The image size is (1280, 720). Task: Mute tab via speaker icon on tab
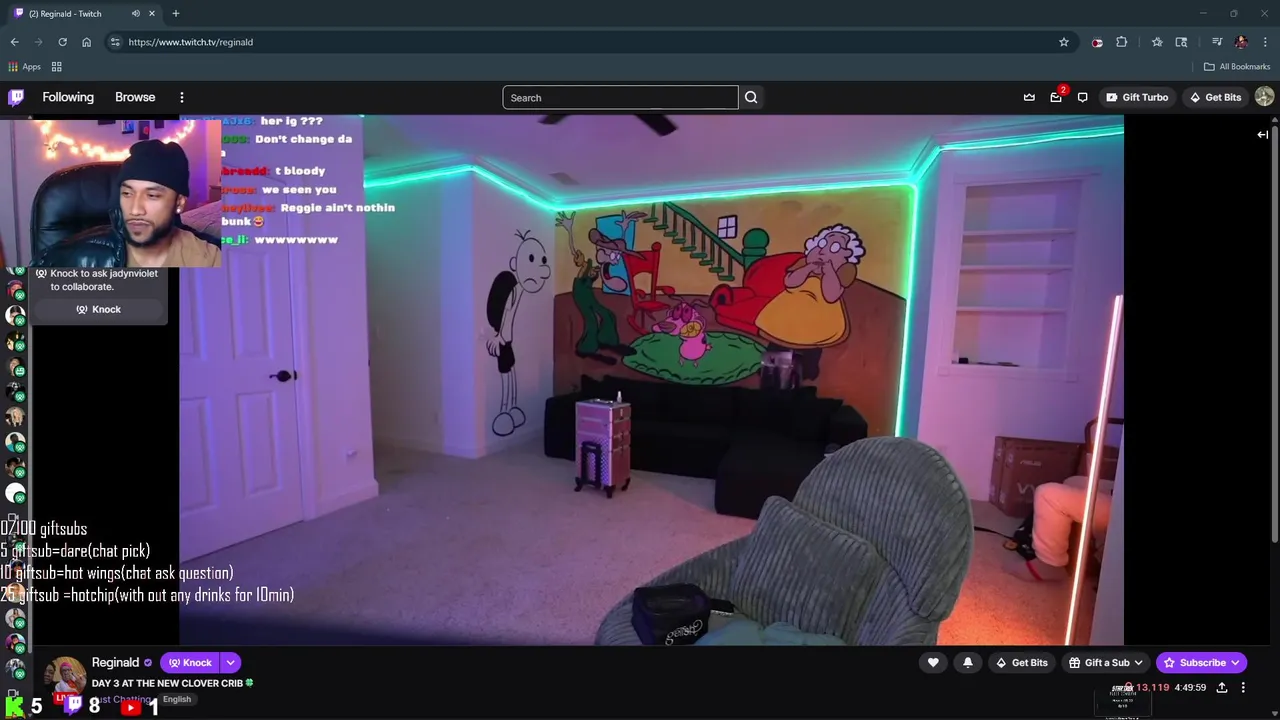135,14
